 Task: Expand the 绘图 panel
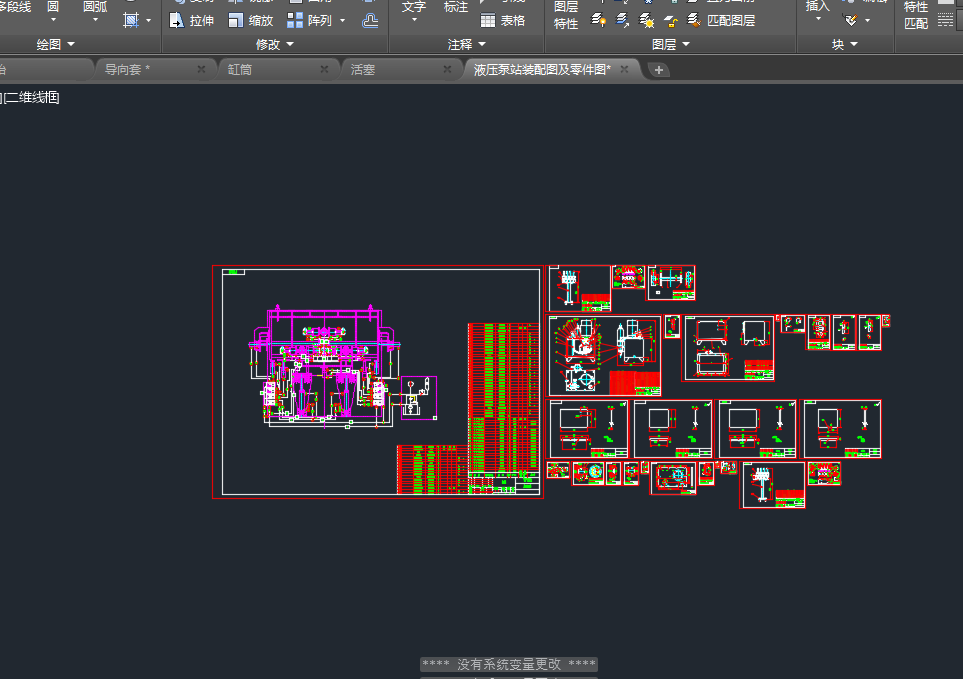[x=55, y=44]
